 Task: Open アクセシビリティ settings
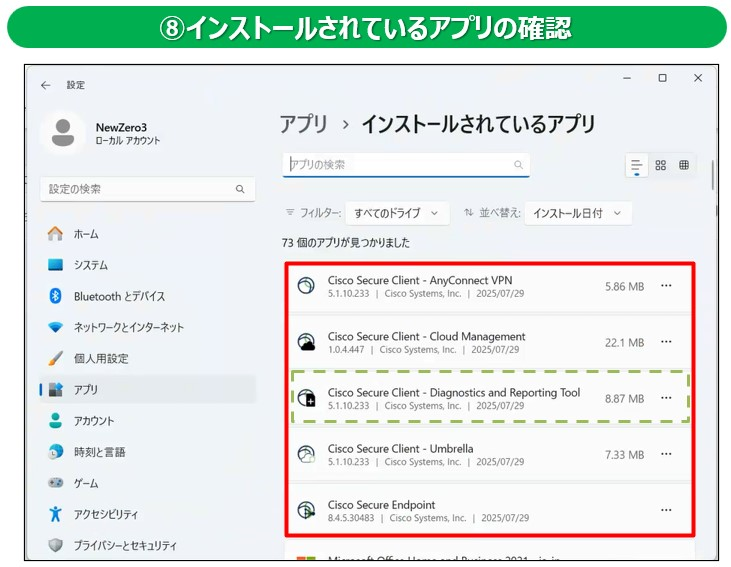148,514
